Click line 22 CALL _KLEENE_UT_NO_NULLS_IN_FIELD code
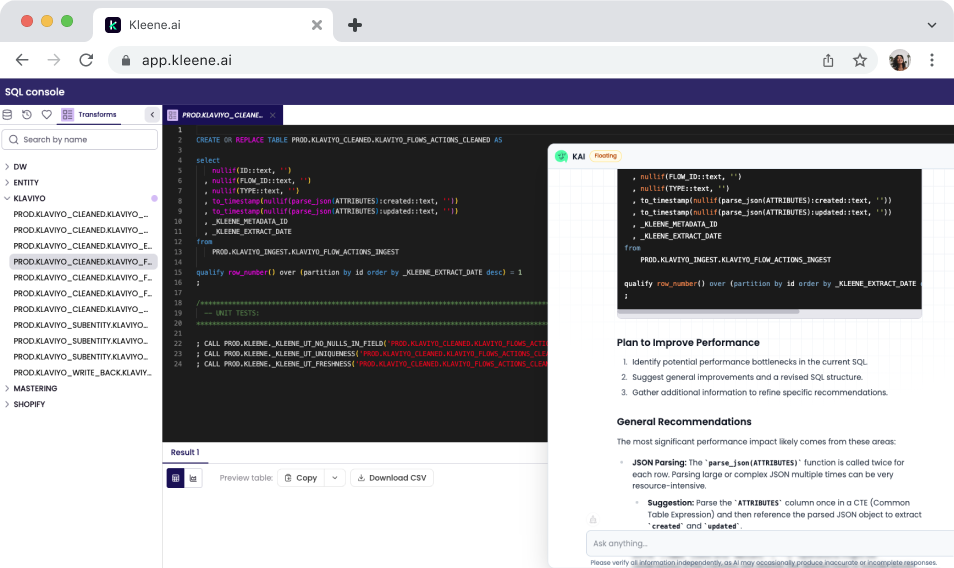Image resolution: width=954 pixels, height=568 pixels. pyautogui.click(x=371, y=344)
